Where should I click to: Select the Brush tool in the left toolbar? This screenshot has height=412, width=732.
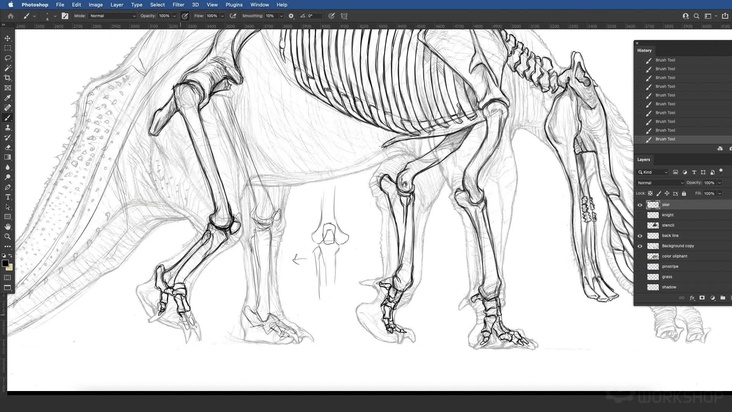tap(7, 118)
